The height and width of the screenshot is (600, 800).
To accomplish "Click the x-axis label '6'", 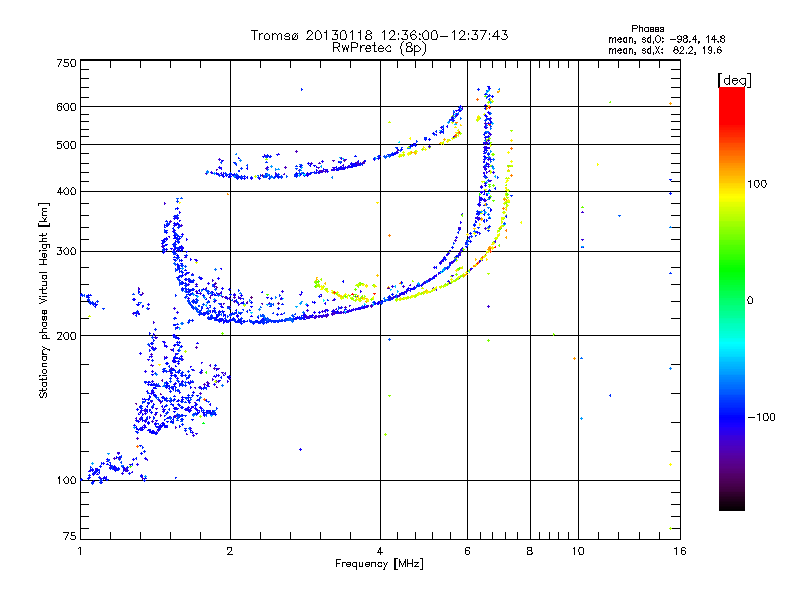I will tap(467, 551).
